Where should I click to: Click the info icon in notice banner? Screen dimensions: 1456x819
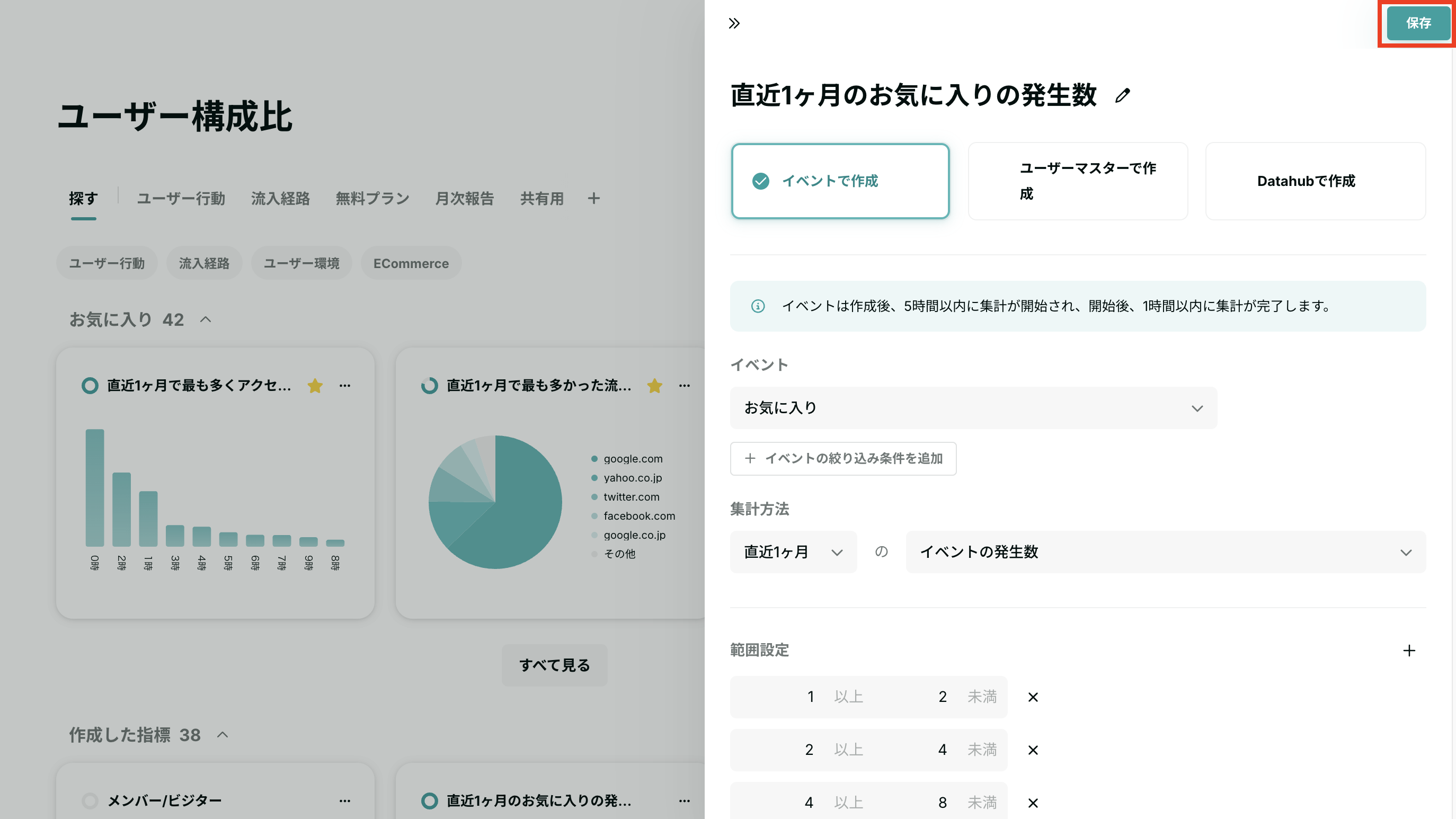coord(758,306)
